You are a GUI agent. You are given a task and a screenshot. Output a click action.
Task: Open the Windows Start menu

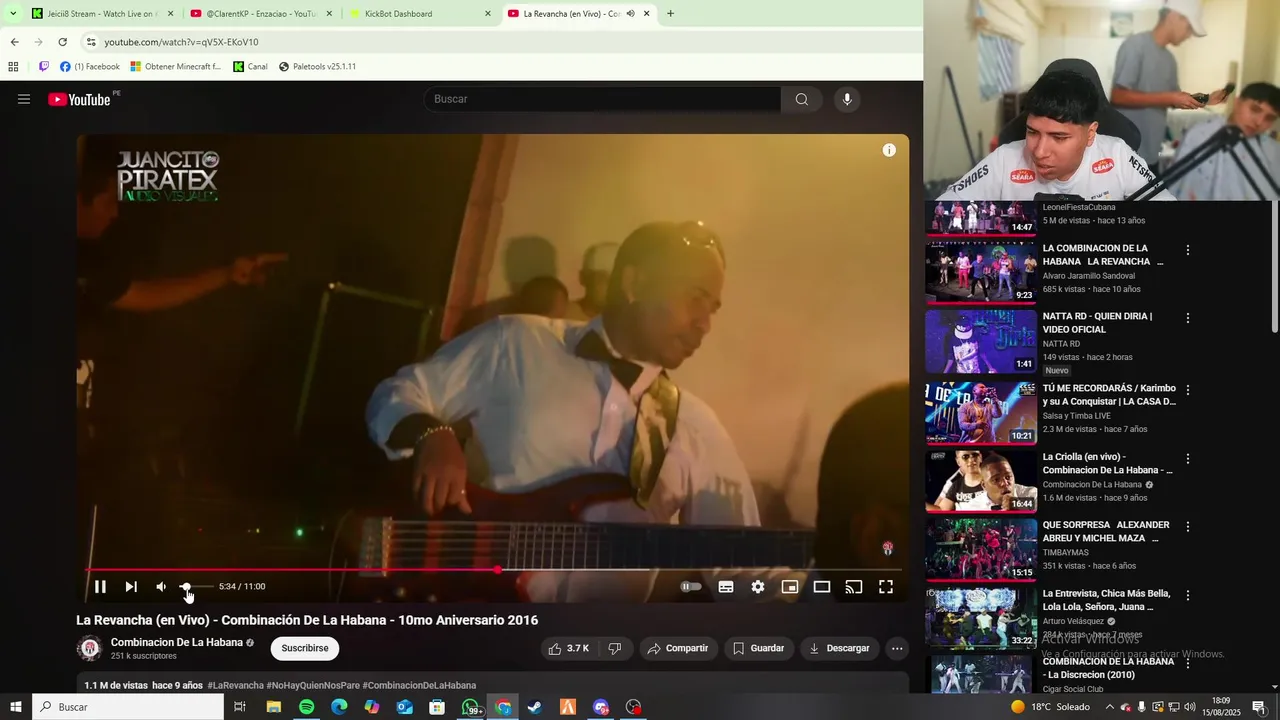tap(16, 707)
